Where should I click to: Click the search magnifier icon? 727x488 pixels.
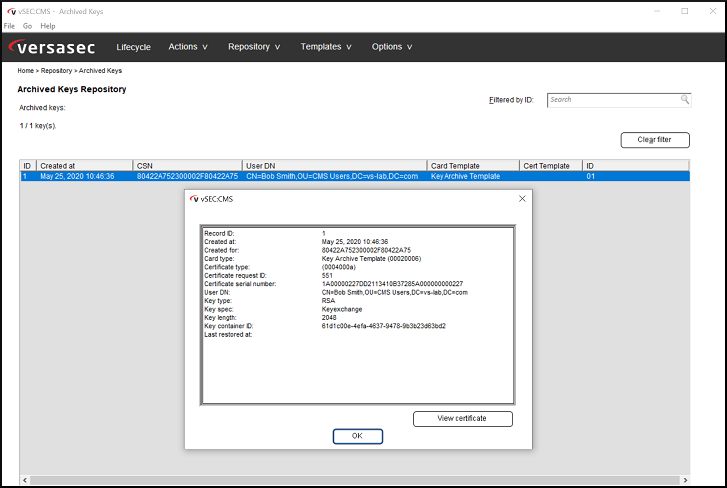coord(684,99)
